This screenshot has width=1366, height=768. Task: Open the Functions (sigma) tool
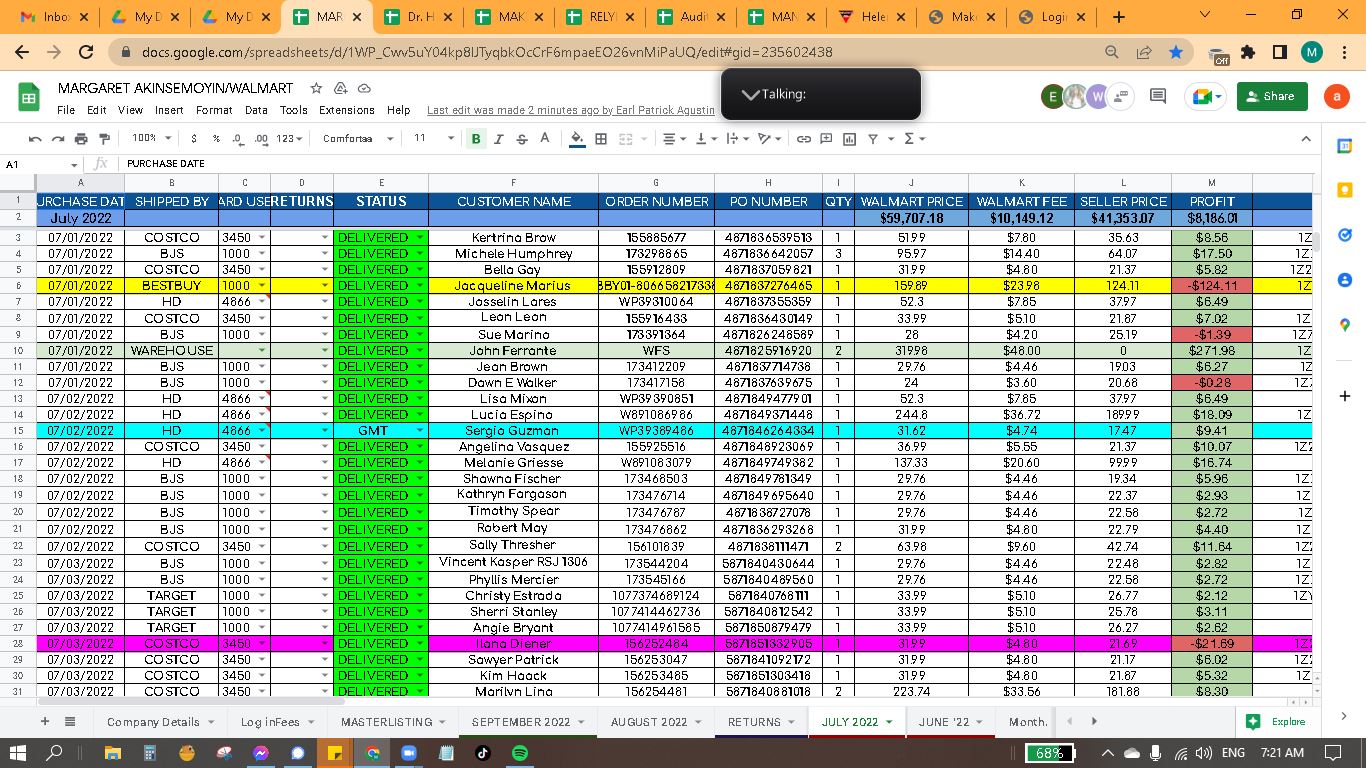coord(913,139)
